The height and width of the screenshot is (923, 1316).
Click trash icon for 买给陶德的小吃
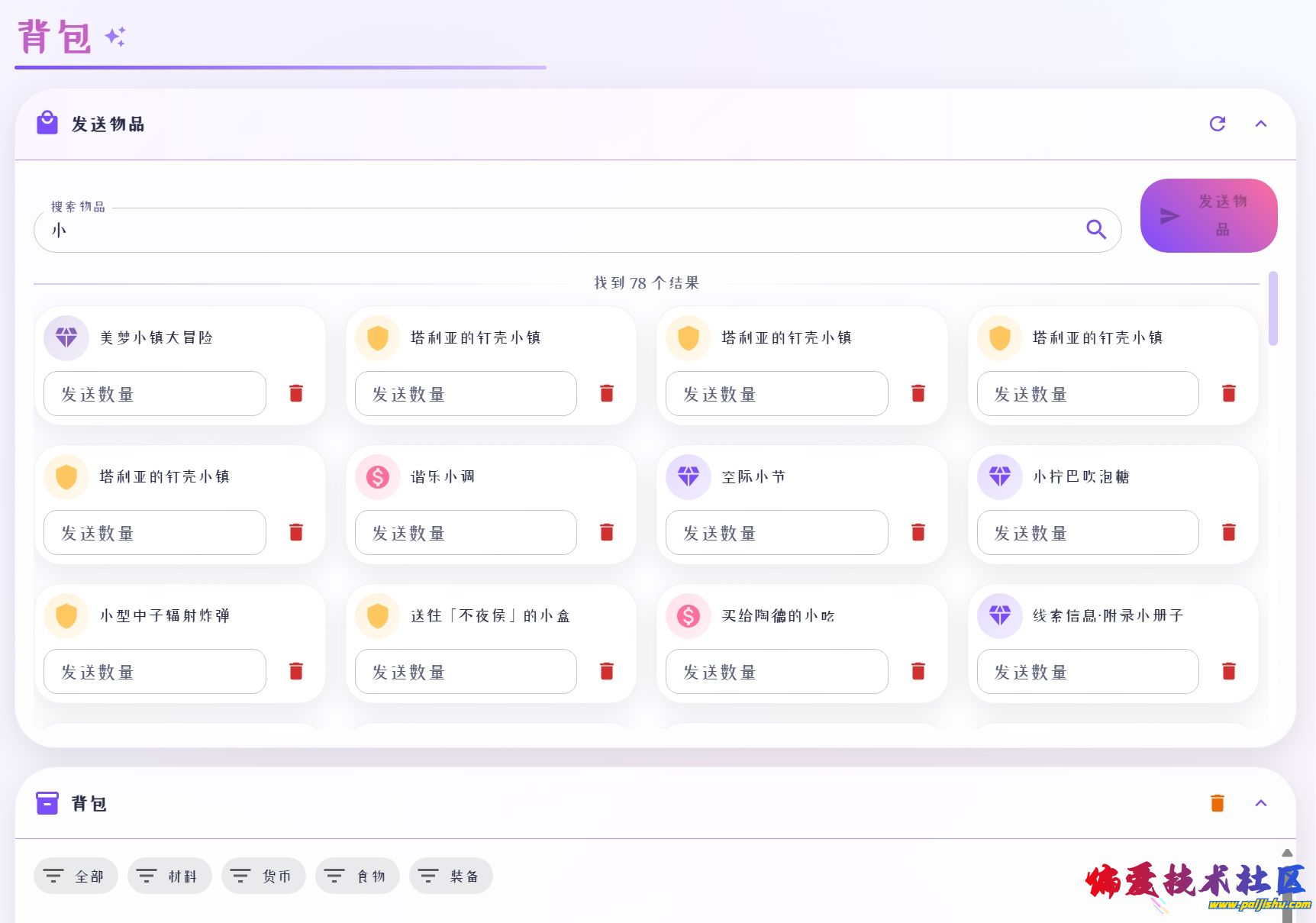point(918,671)
